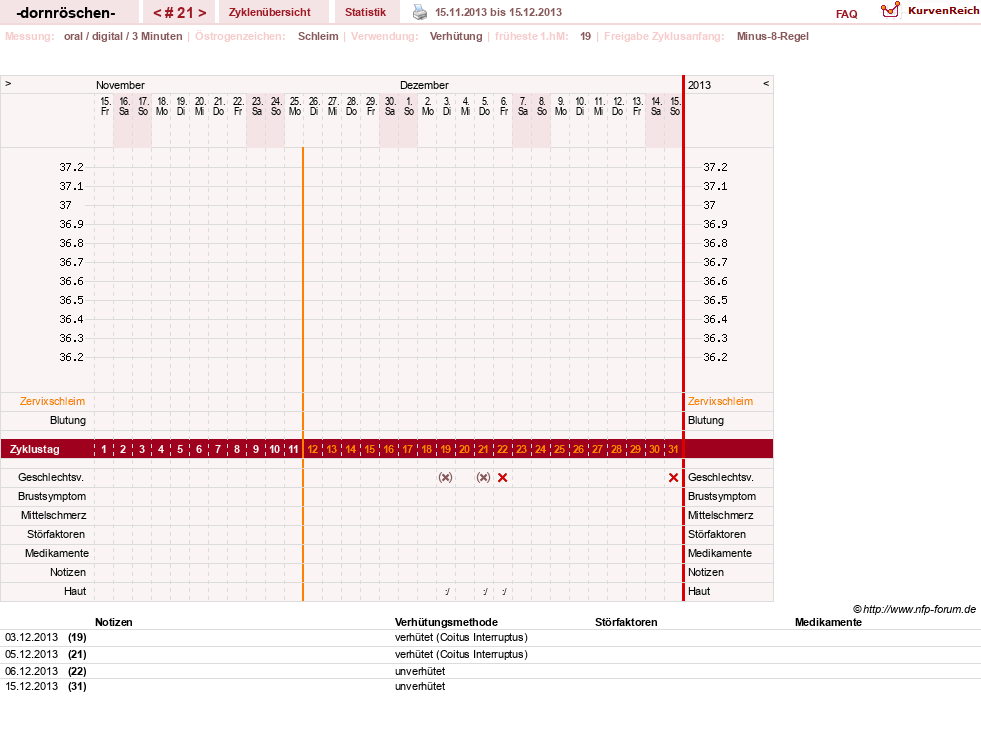Click the November month label

coord(120,84)
